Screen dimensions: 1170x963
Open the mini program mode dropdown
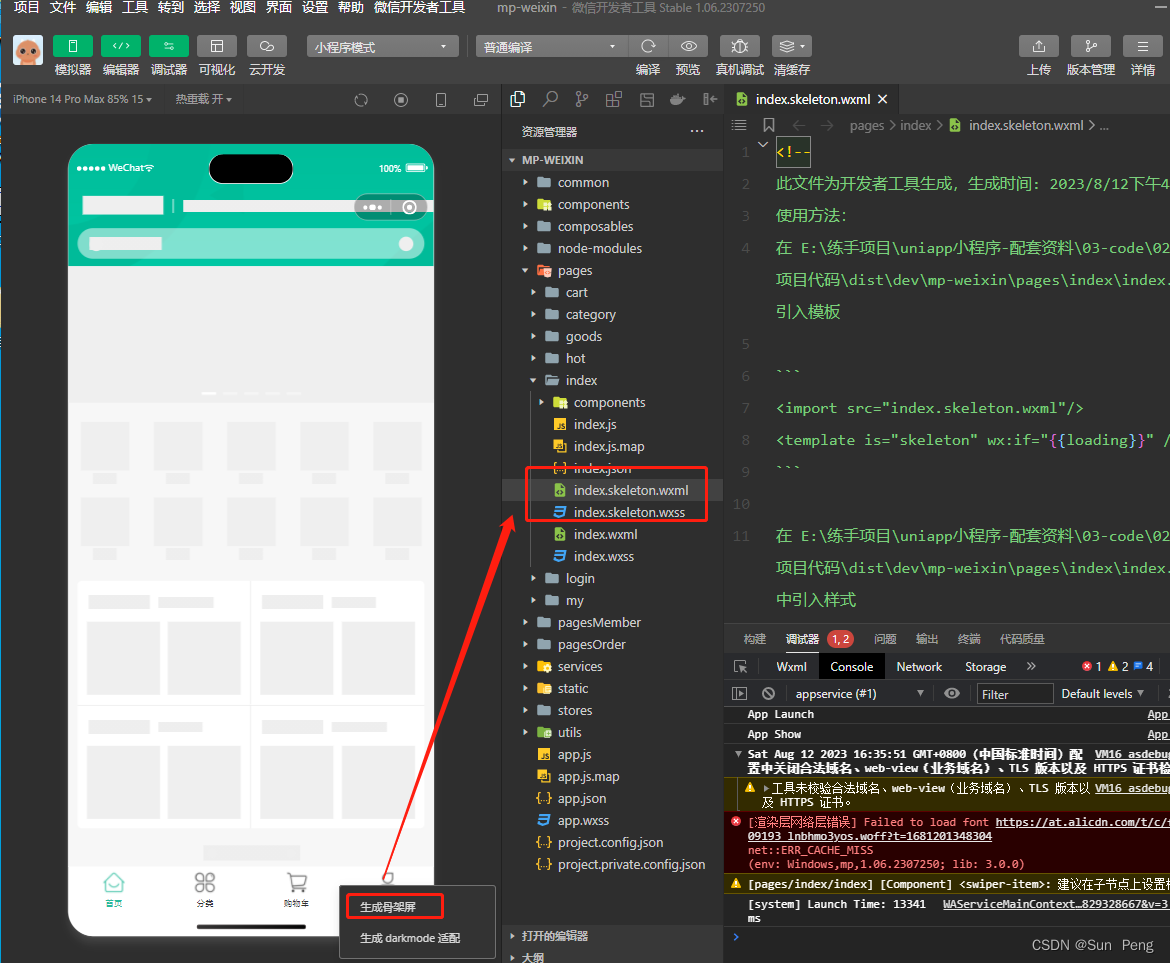tap(382, 46)
